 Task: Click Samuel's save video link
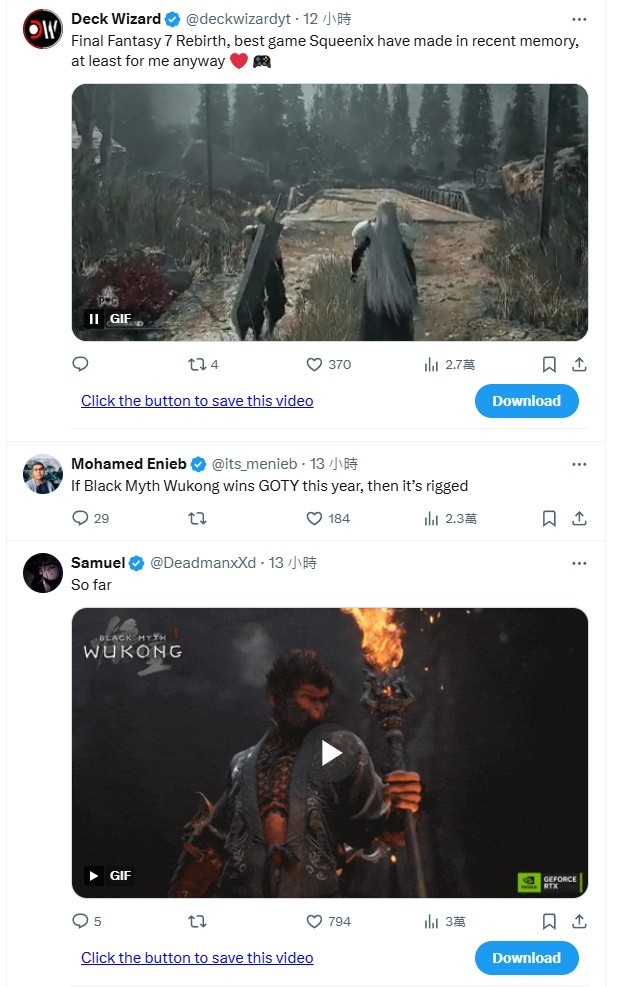pos(197,958)
